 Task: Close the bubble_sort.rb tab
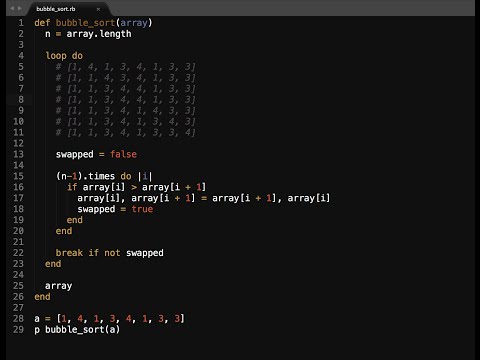[98, 9]
